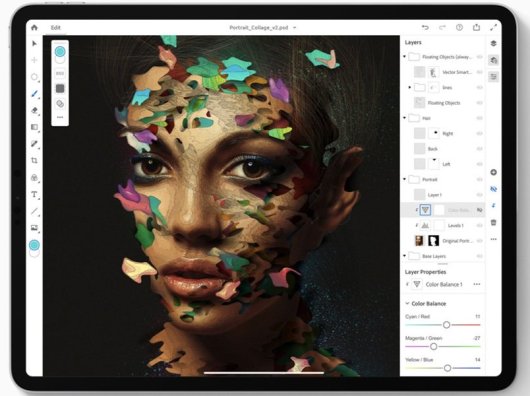Screen dimensions: 530x396
Task: Enter full screen mode
Action: (x=493, y=27)
